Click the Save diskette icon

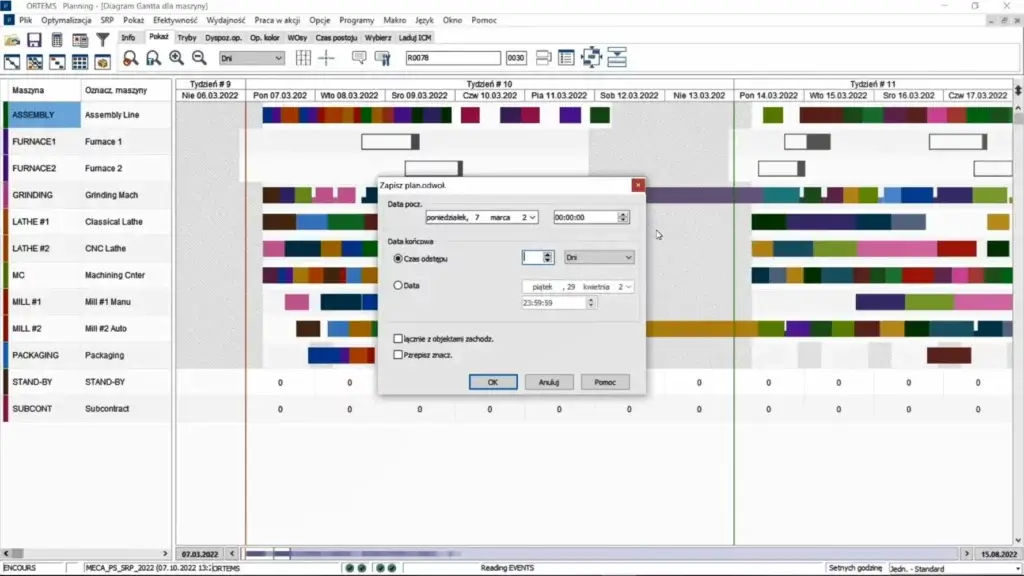click(33, 38)
